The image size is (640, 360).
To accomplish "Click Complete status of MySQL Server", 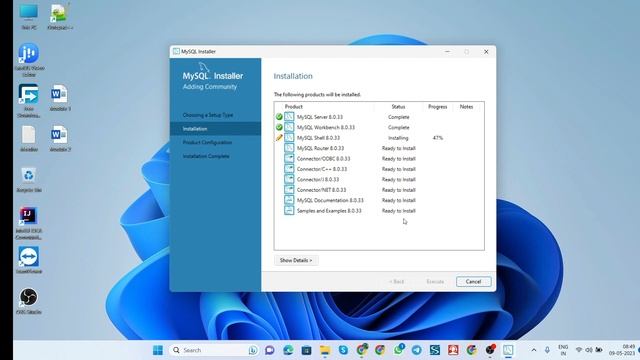I will click(398, 117).
